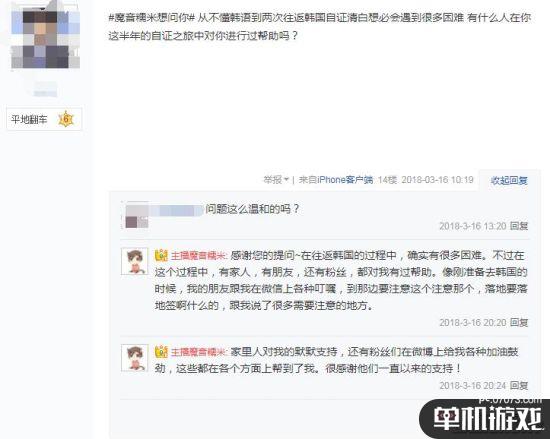Click the level 6 star badge icon
Viewport: 550px width, 439px height.
[x=66, y=120]
